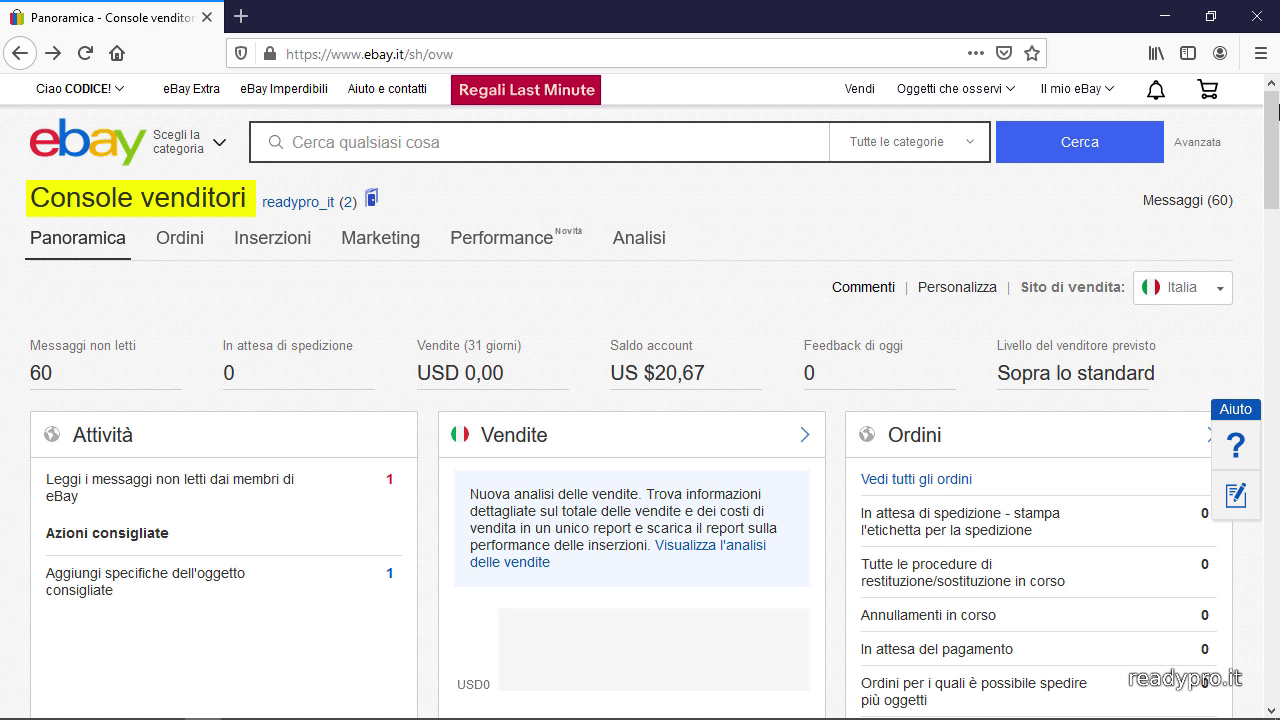Open Avanzata search link
Viewport: 1280px width, 720px height.
pyautogui.click(x=1197, y=142)
